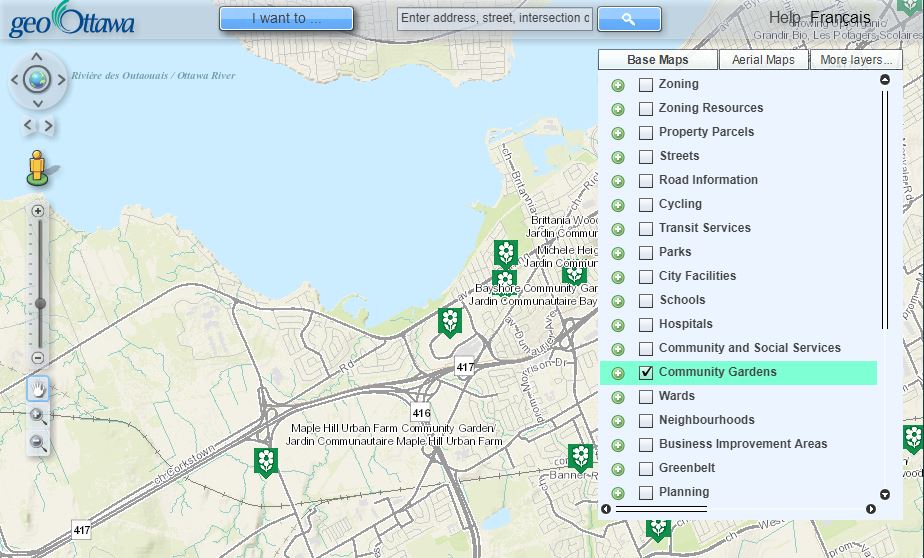Select the magnifier zoom-out tool
This screenshot has width=924, height=558.
coord(38,443)
